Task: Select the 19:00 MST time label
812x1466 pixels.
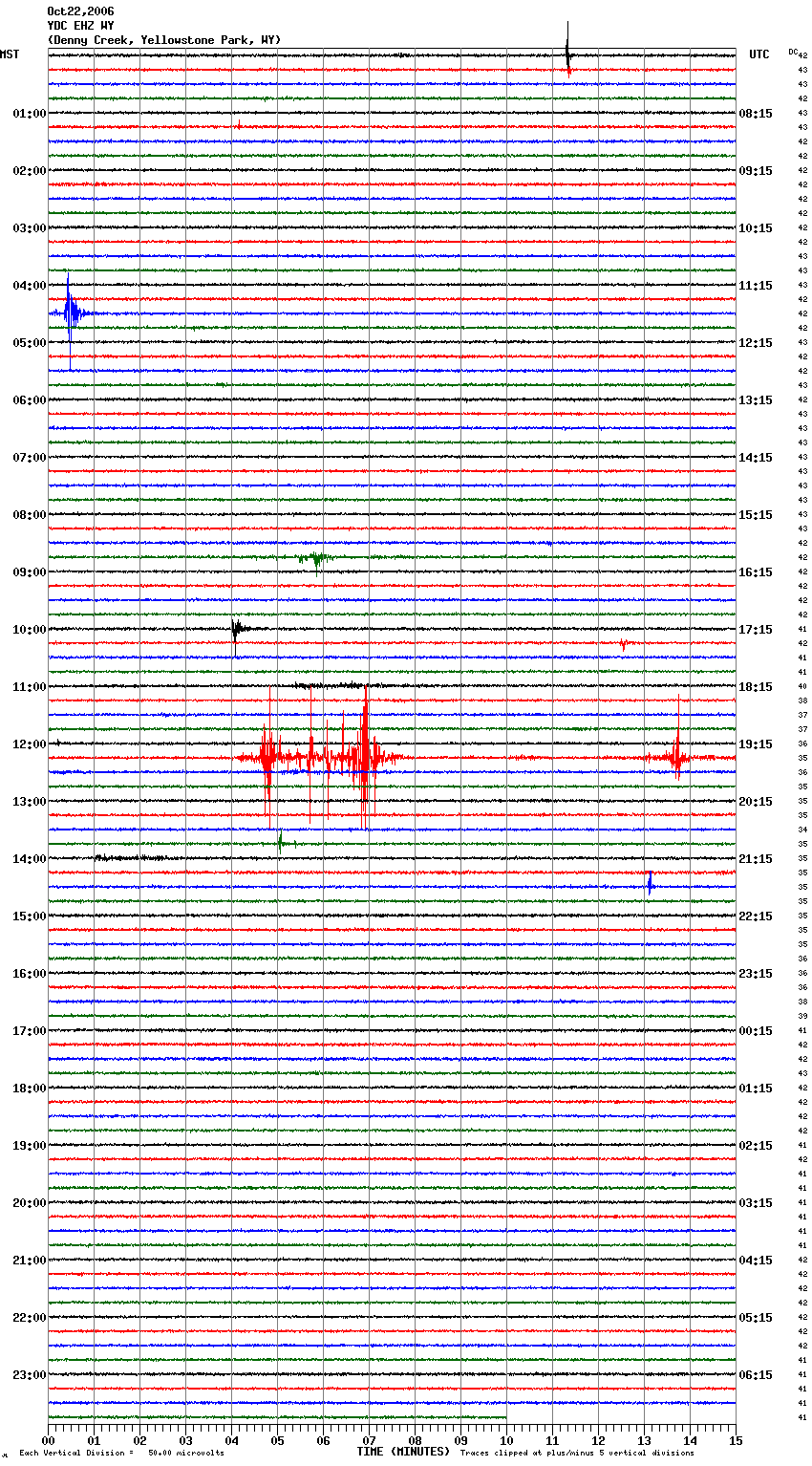Action: pyautogui.click(x=30, y=1146)
